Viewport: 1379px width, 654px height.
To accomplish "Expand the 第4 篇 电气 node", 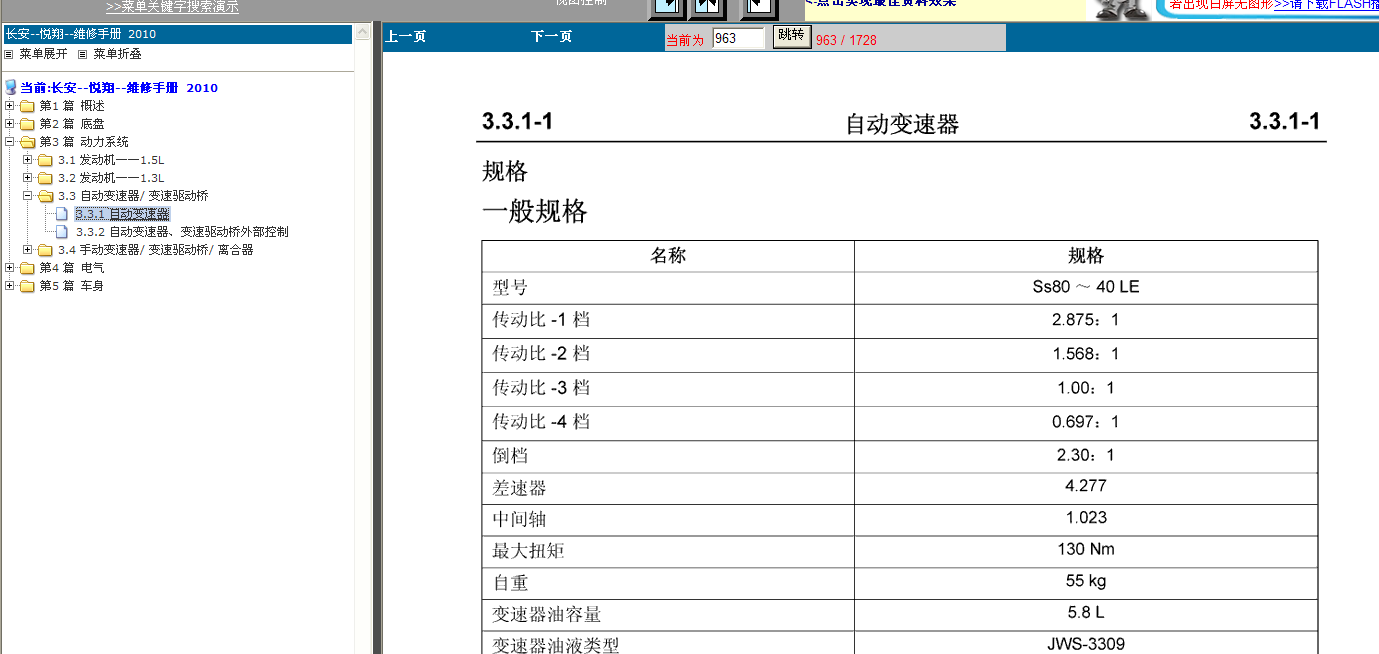I will (x=10, y=268).
